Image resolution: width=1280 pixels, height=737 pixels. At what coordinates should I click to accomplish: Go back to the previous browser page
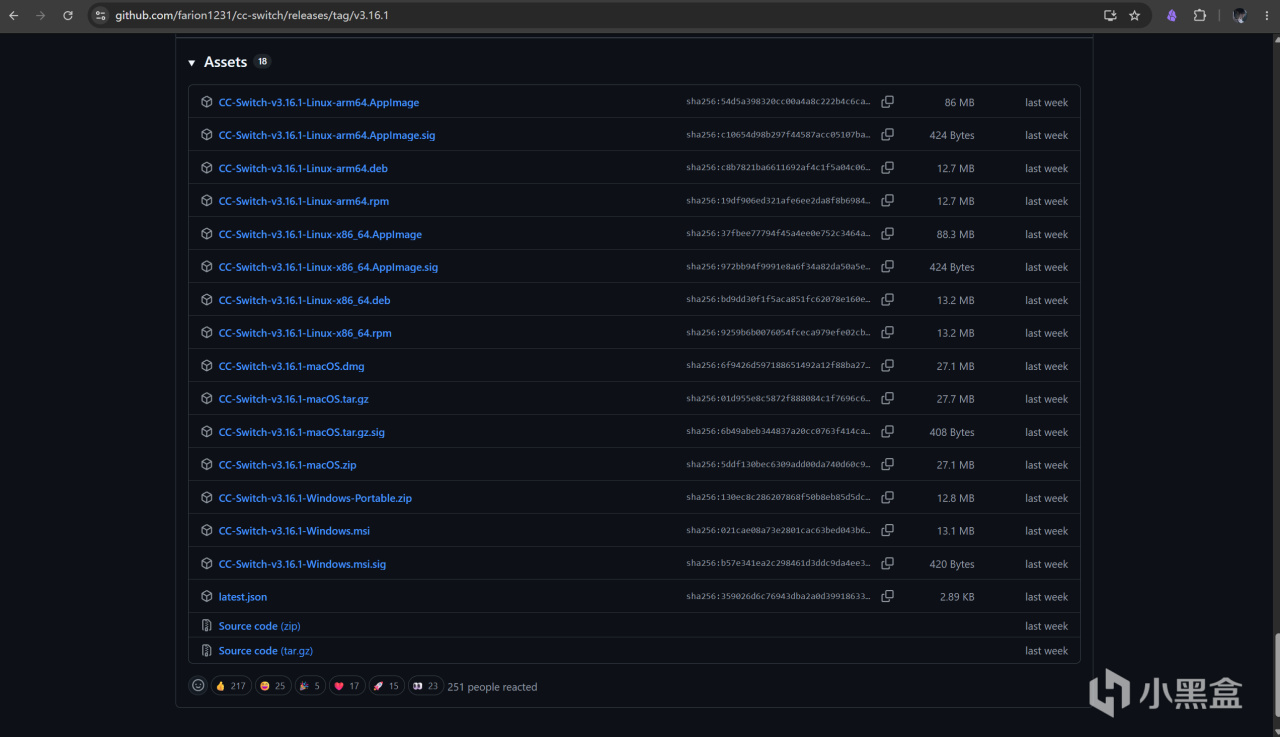pyautogui.click(x=14, y=16)
